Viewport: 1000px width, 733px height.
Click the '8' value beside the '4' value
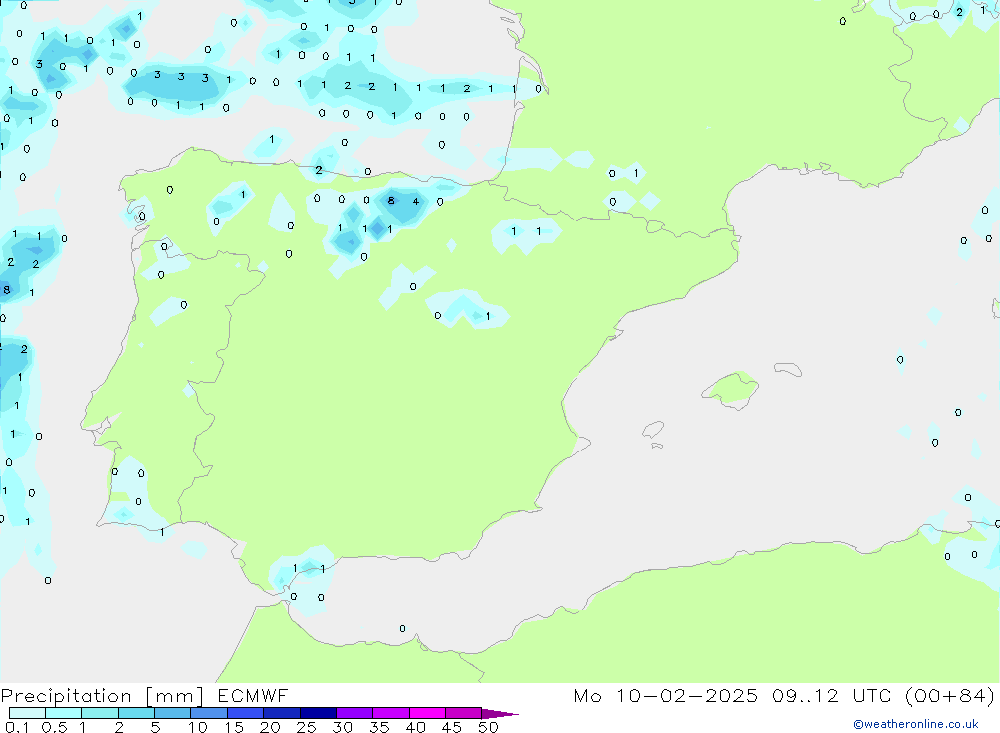pyautogui.click(x=391, y=201)
